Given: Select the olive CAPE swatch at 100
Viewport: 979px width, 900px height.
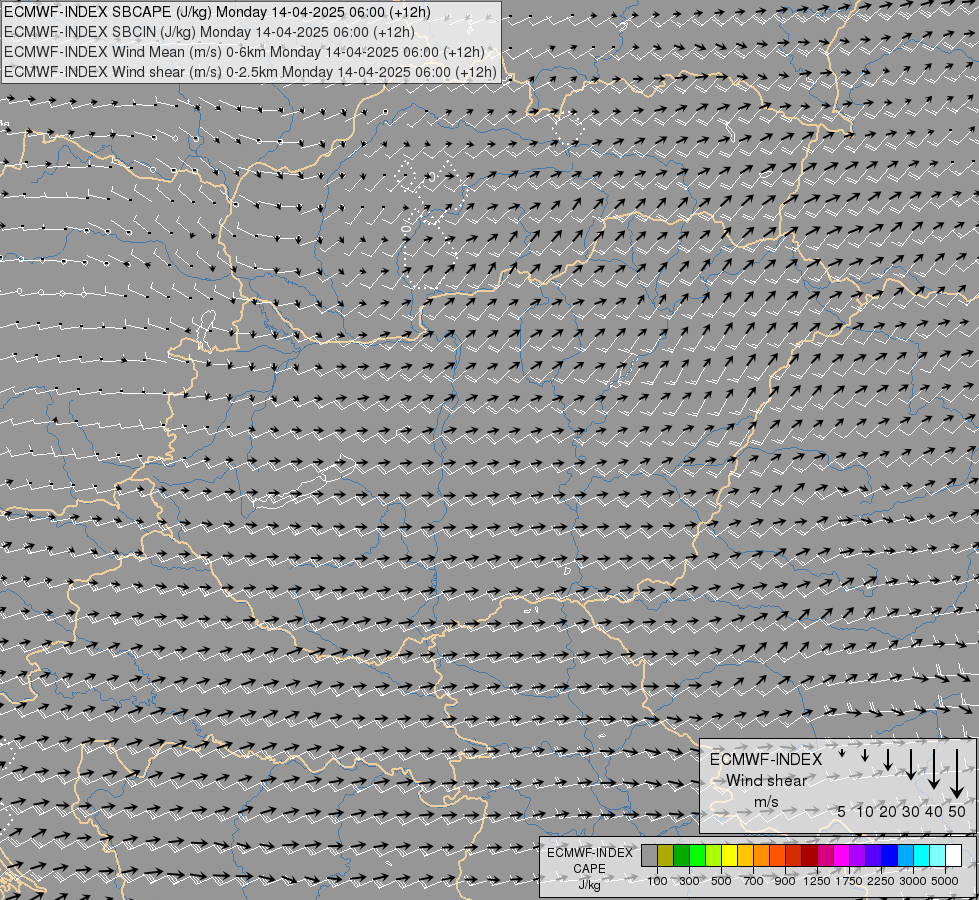Looking at the screenshot, I should [x=666, y=855].
